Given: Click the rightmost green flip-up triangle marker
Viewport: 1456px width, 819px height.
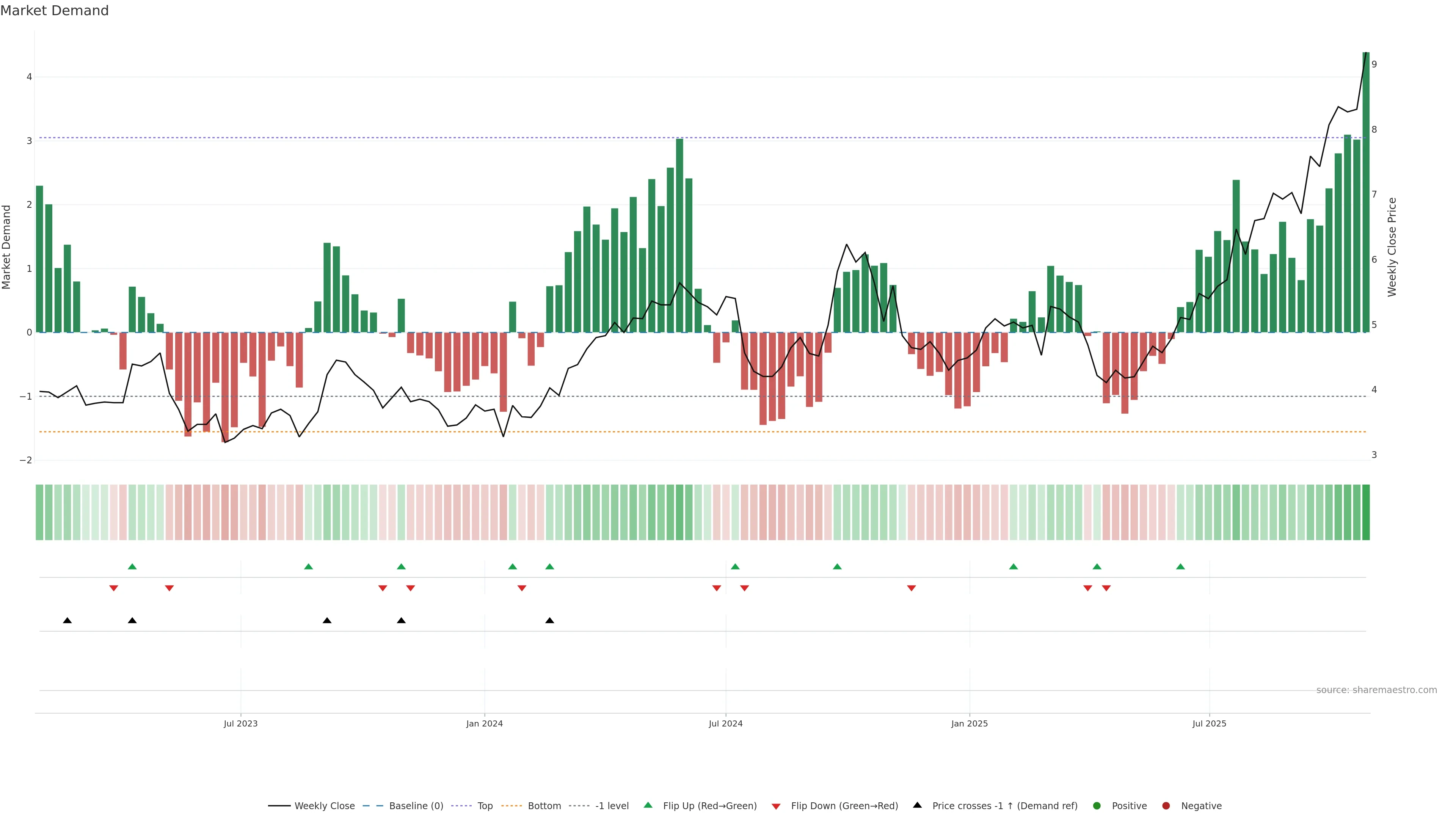Looking at the screenshot, I should (1180, 567).
